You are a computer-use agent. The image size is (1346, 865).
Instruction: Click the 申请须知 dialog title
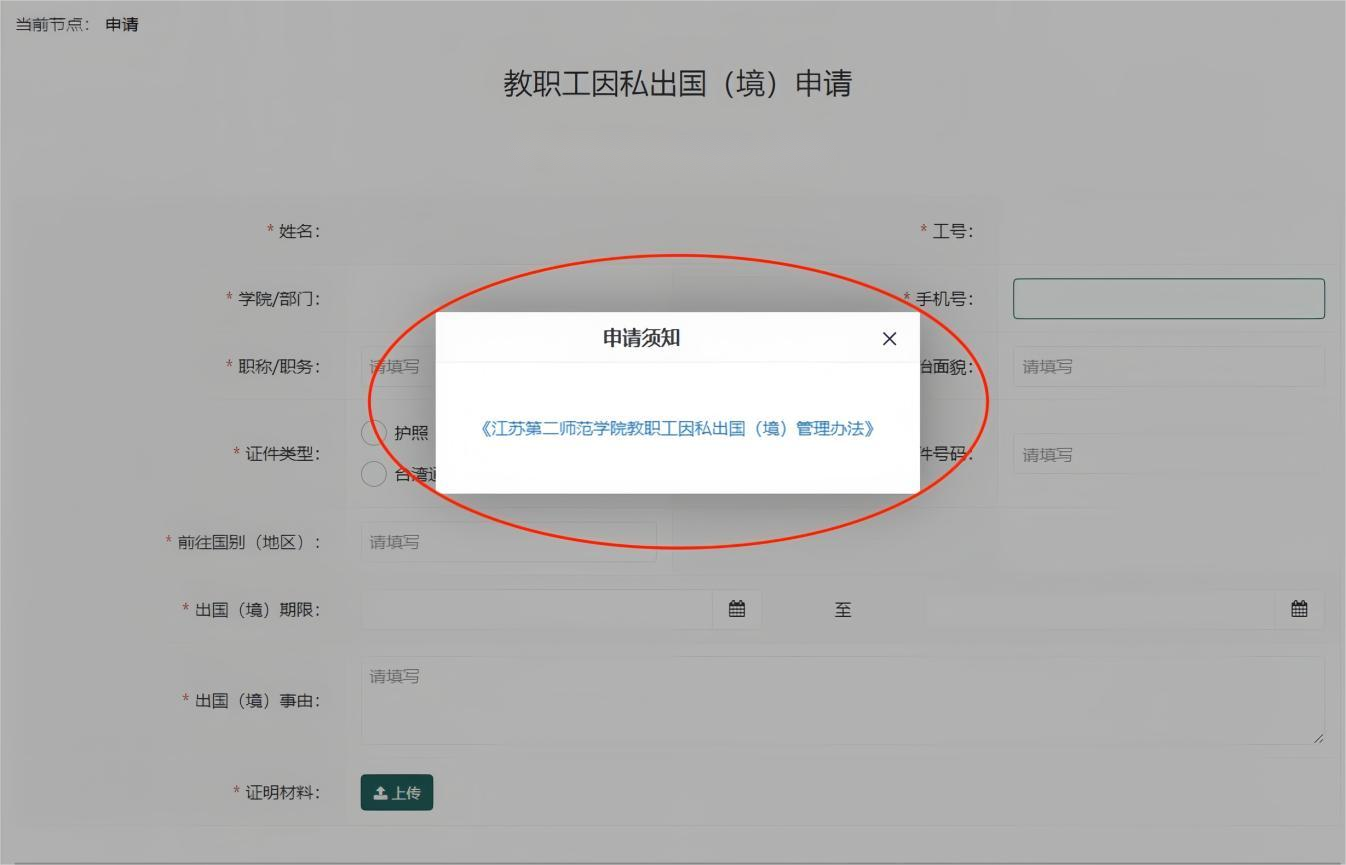pyautogui.click(x=641, y=338)
